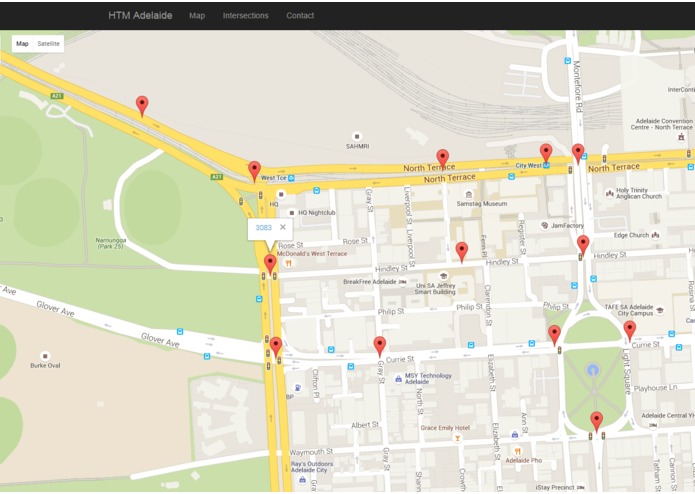Select the red marker on the A21 highway

(142, 106)
